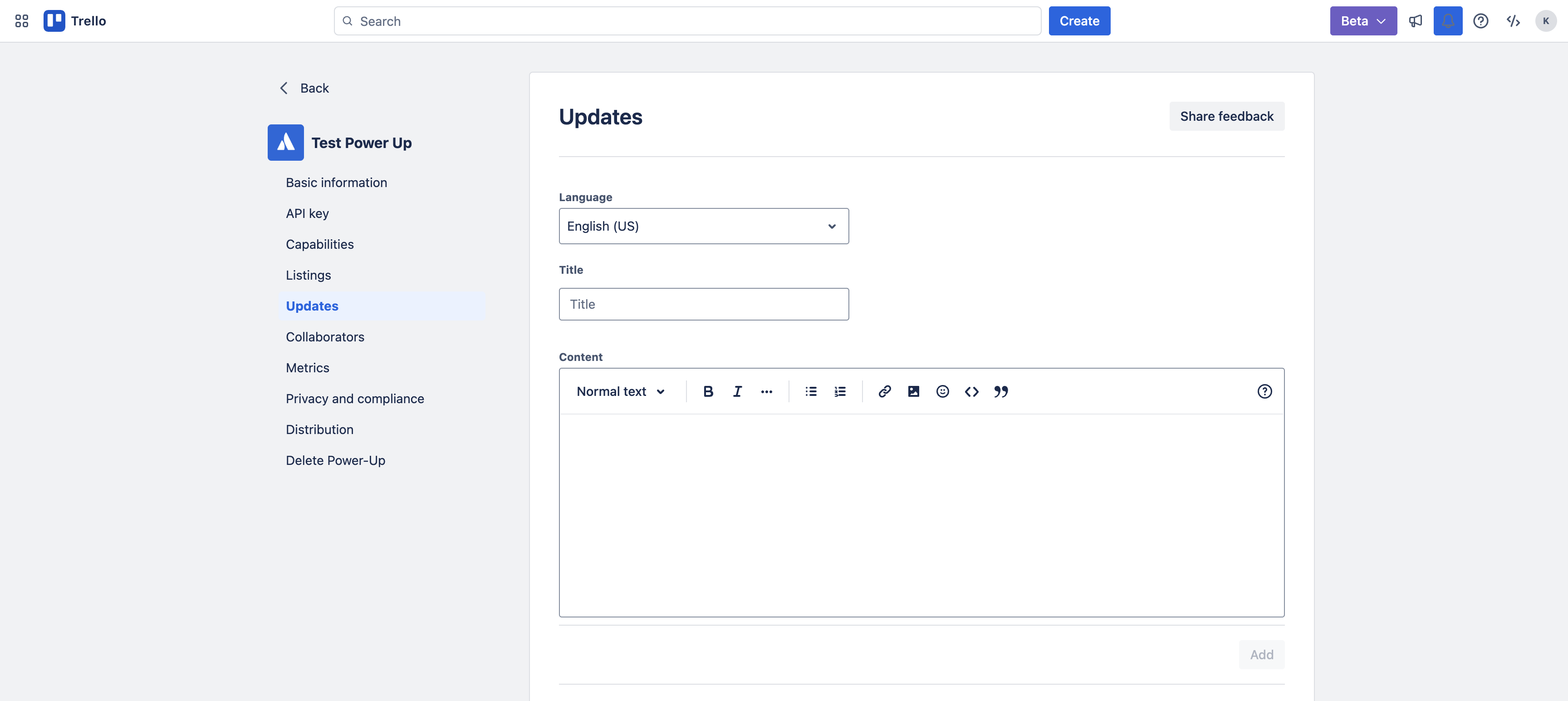This screenshot has width=1568, height=701.
Task: Go to API key page
Action: tap(308, 214)
